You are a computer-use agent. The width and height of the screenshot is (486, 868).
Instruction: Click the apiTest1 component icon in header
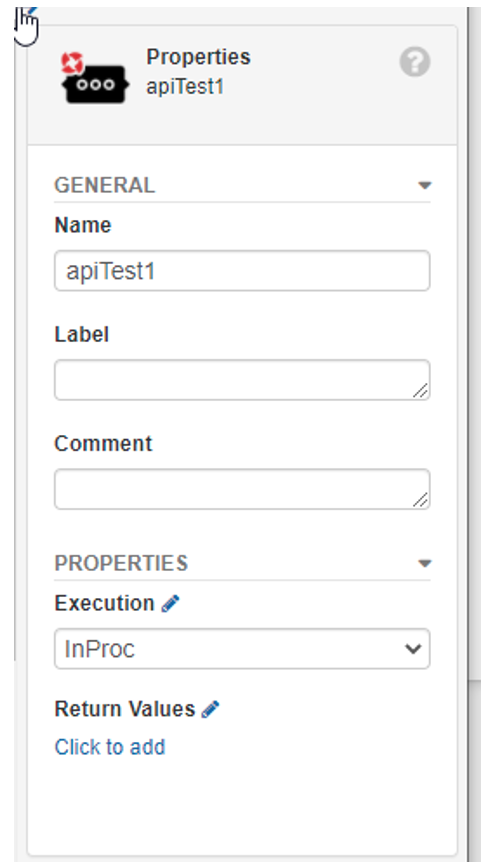click(x=96, y=79)
